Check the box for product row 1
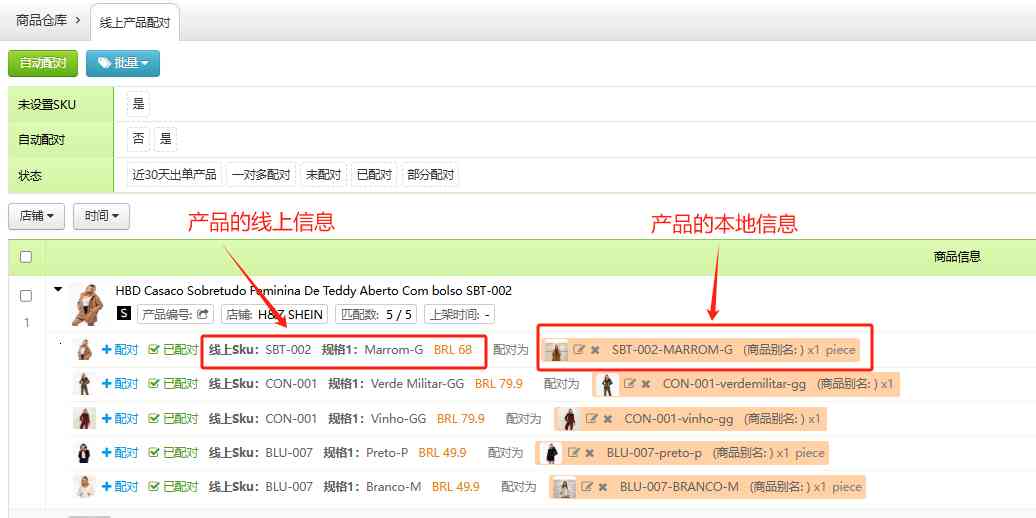 pyautogui.click(x=26, y=296)
